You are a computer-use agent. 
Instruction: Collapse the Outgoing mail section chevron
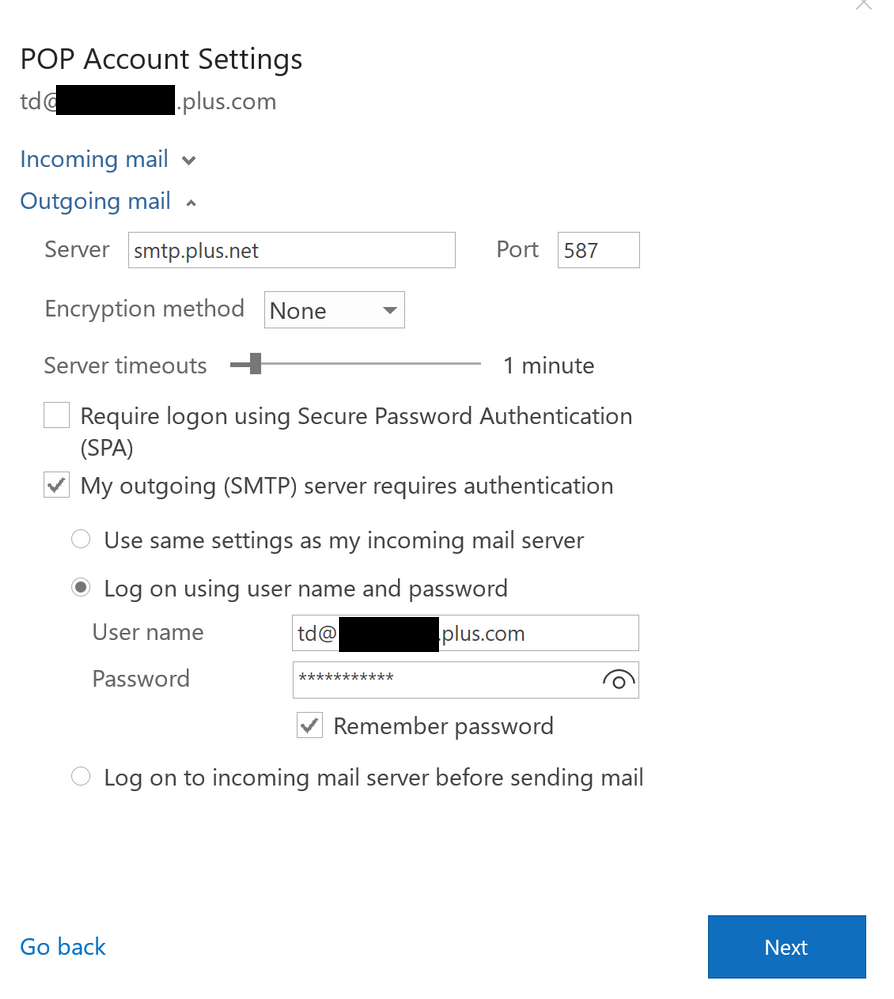190,201
